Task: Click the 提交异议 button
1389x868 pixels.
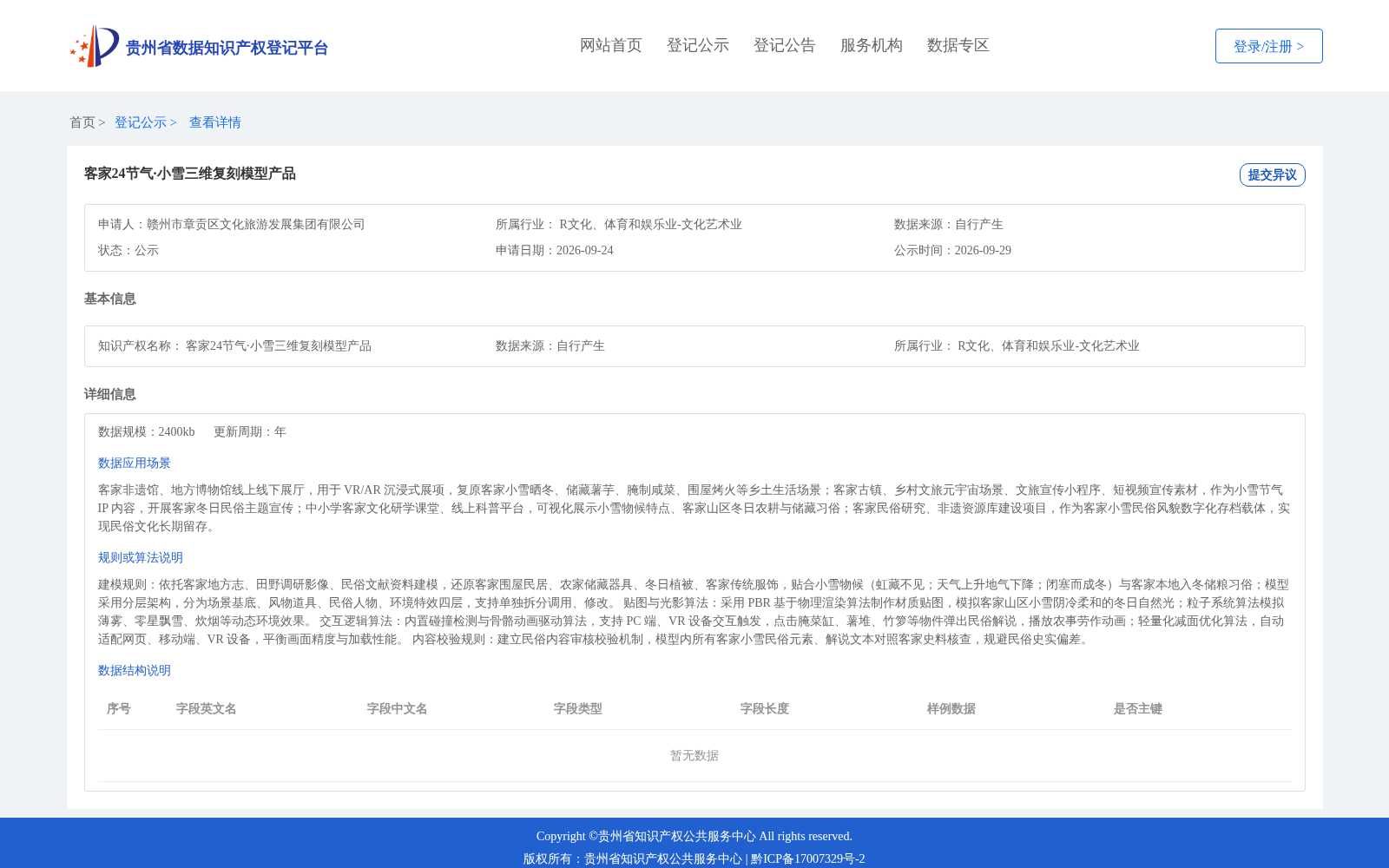Action: coord(1273,174)
